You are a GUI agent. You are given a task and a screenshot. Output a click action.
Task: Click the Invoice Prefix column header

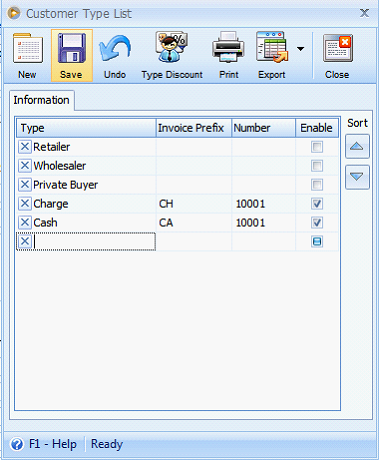click(x=194, y=128)
